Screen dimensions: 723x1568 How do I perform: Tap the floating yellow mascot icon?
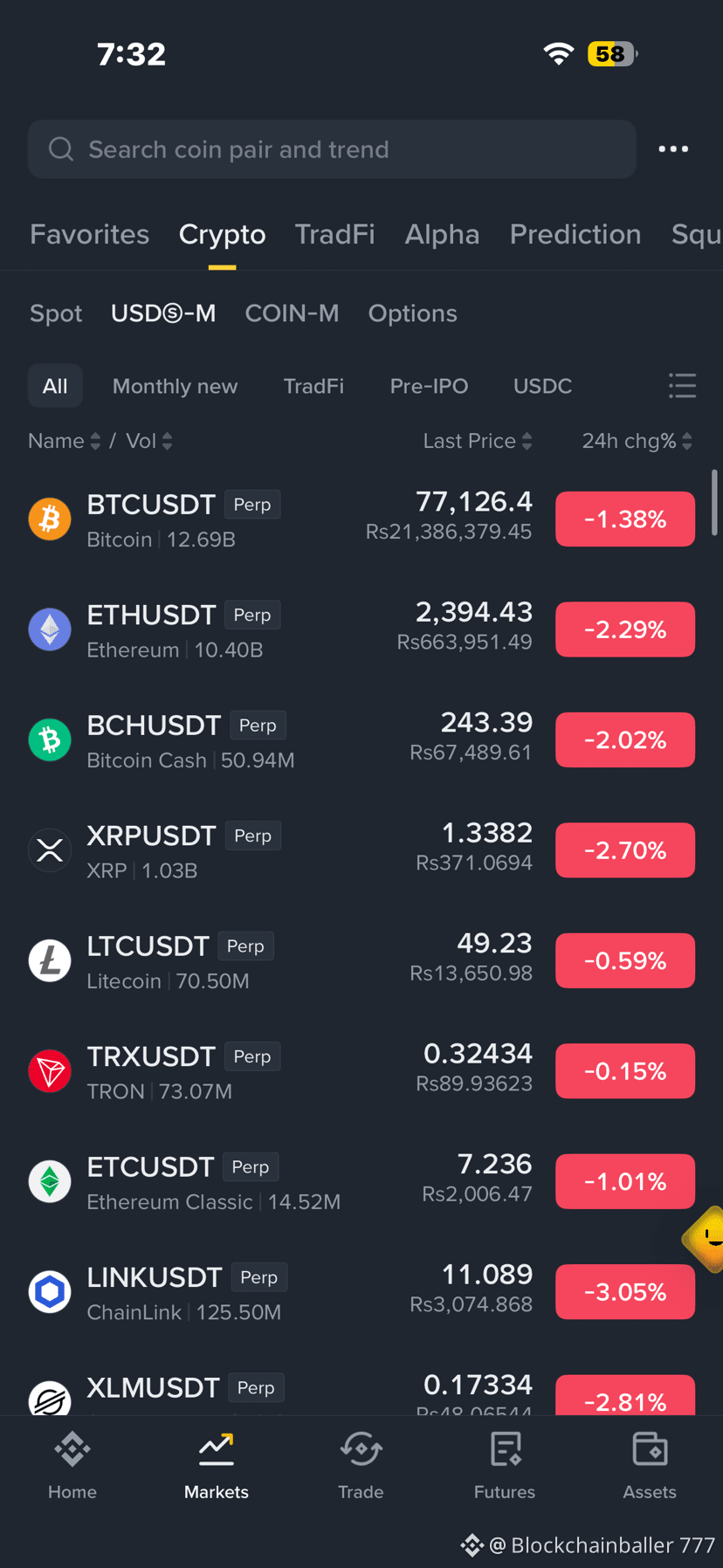(x=706, y=1238)
